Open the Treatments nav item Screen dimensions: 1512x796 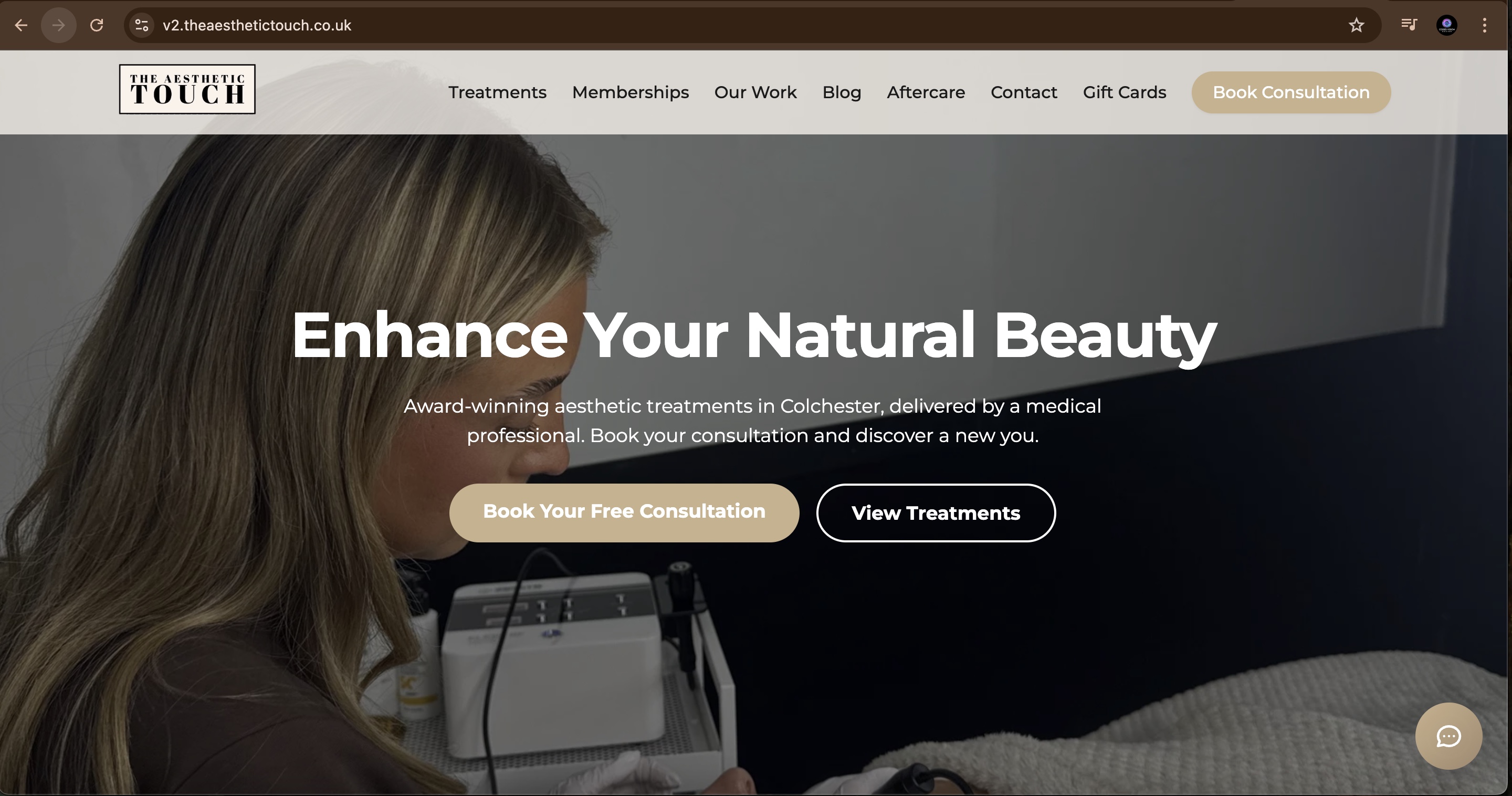pos(497,92)
